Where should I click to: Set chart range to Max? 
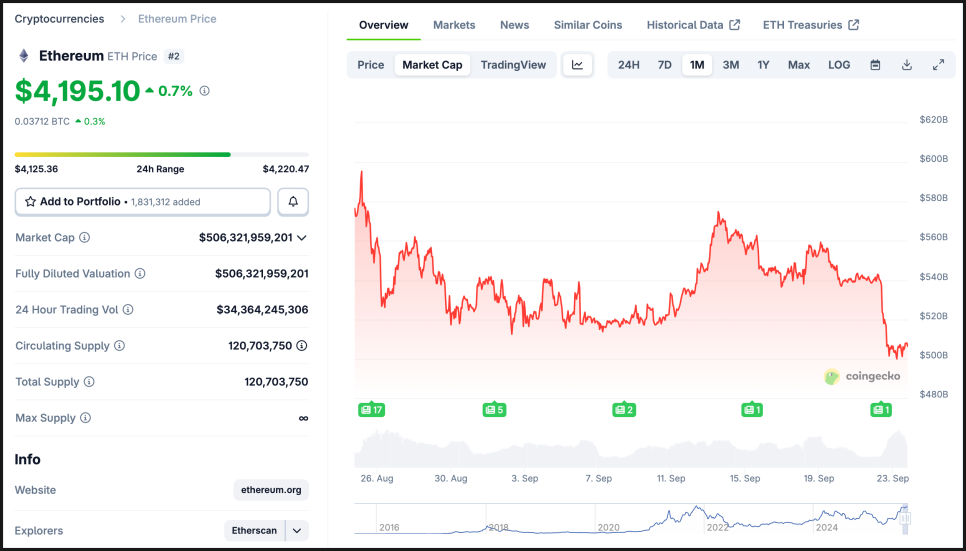coord(798,65)
